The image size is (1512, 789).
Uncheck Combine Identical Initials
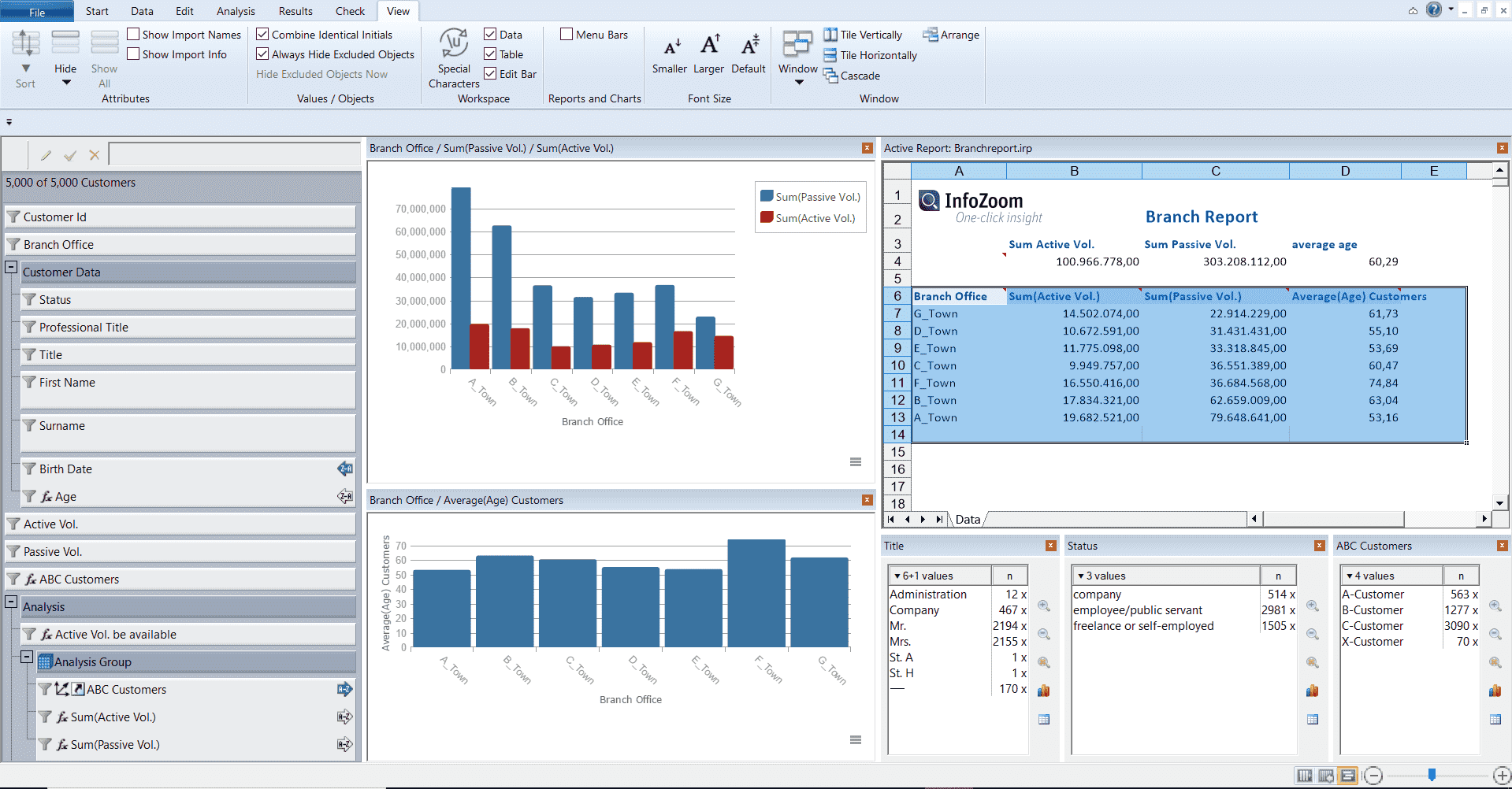pos(263,35)
